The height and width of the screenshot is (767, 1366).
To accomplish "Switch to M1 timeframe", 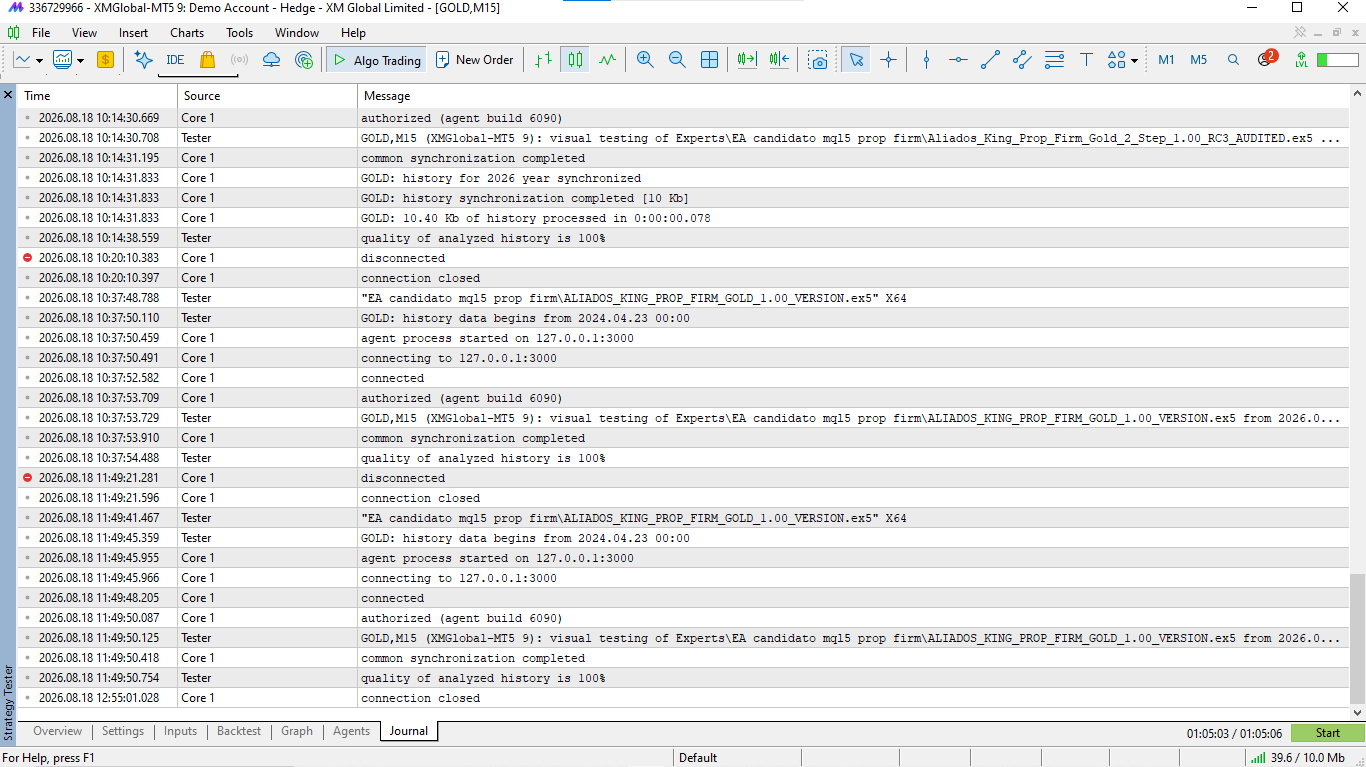I will [1166, 60].
